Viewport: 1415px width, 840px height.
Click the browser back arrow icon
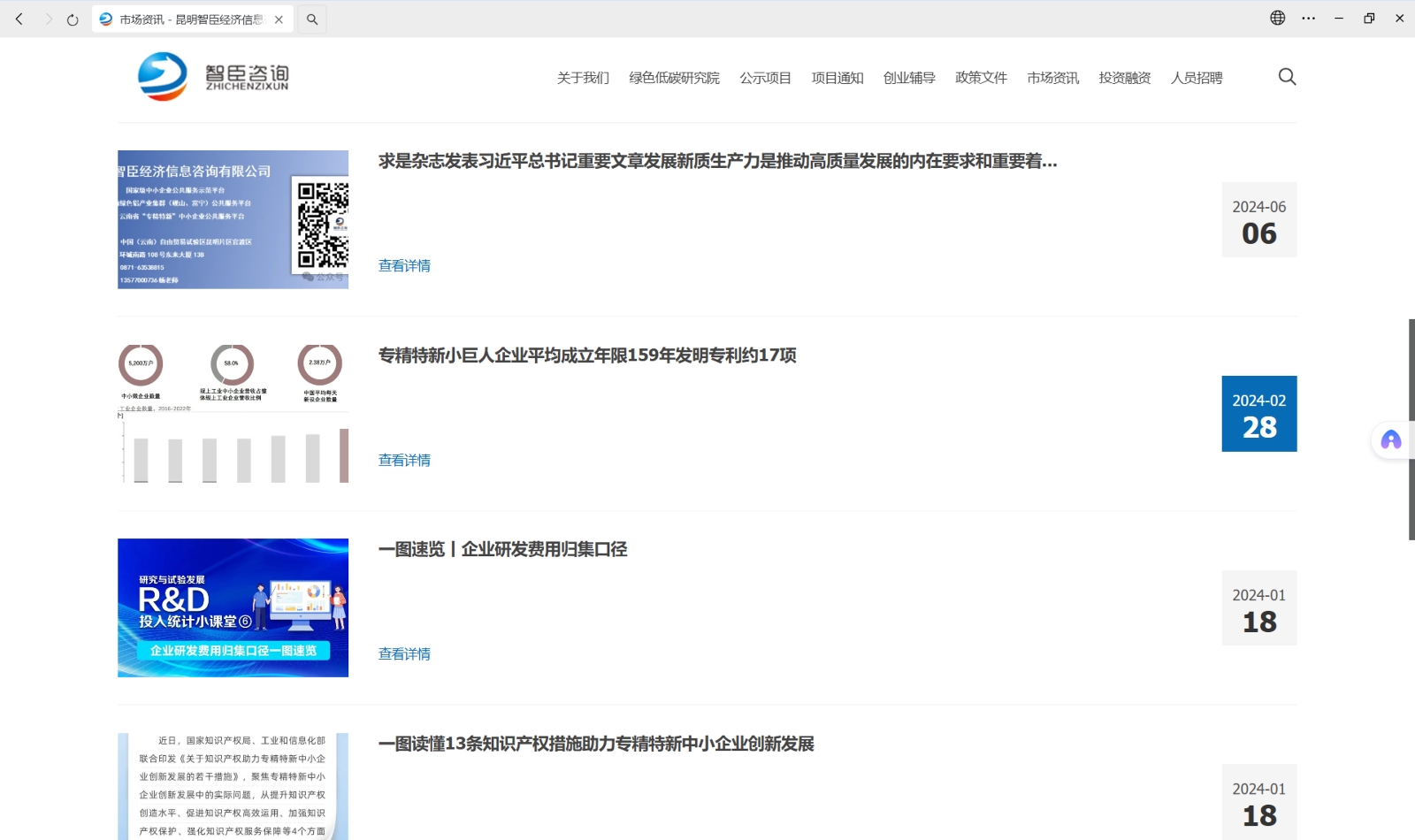click(19, 19)
